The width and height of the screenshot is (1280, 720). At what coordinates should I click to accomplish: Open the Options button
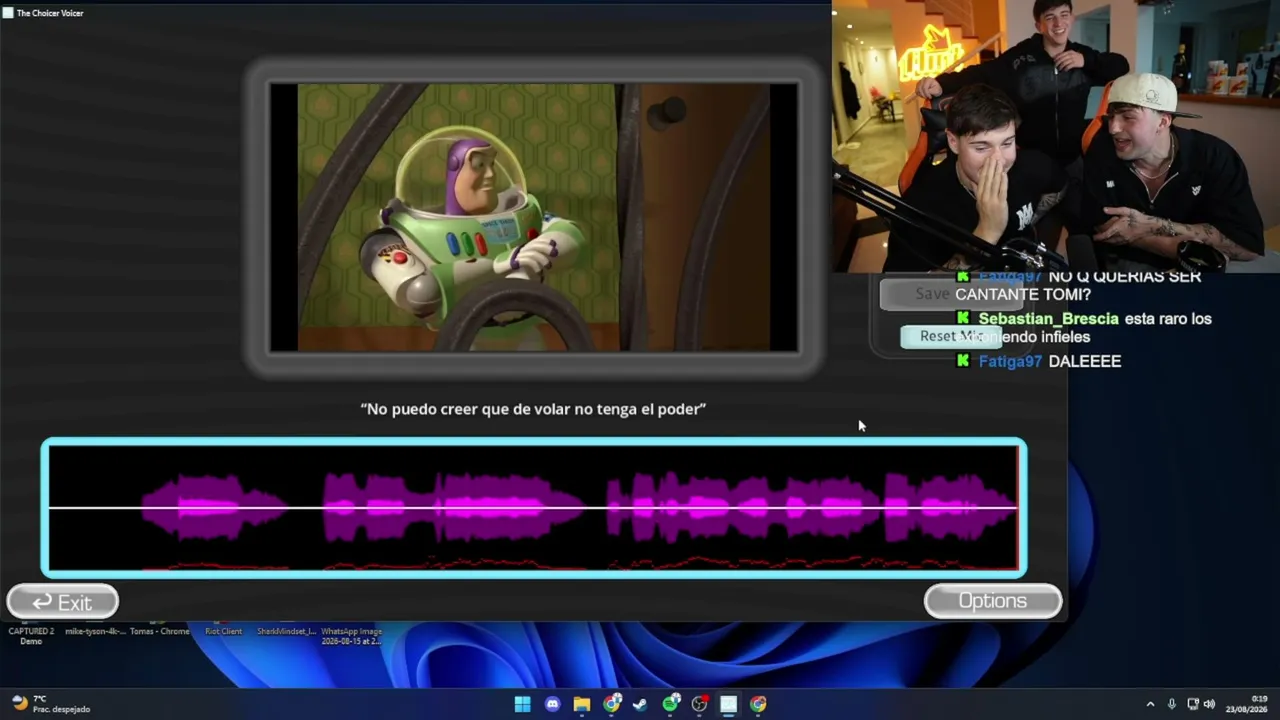(992, 601)
